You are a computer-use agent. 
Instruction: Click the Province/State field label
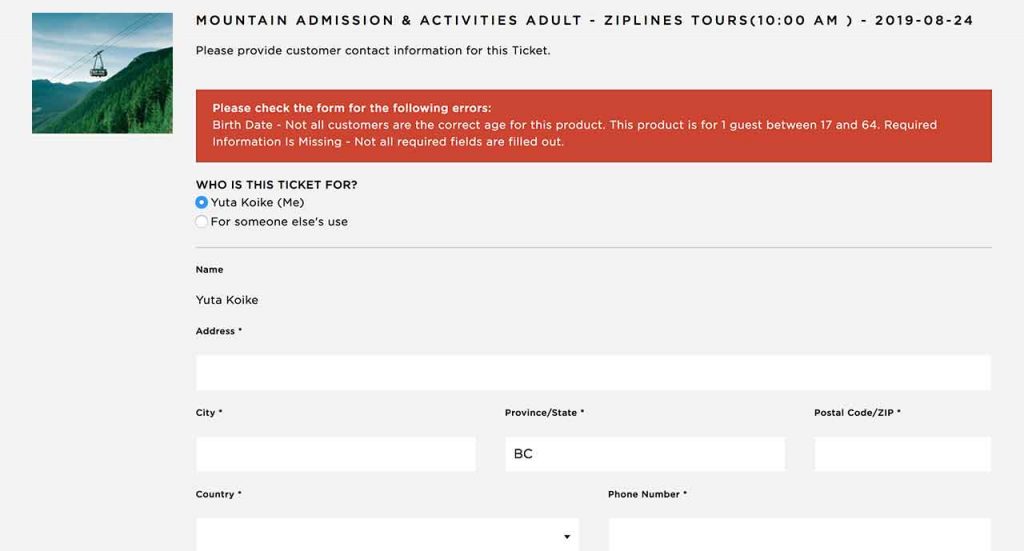(x=544, y=413)
